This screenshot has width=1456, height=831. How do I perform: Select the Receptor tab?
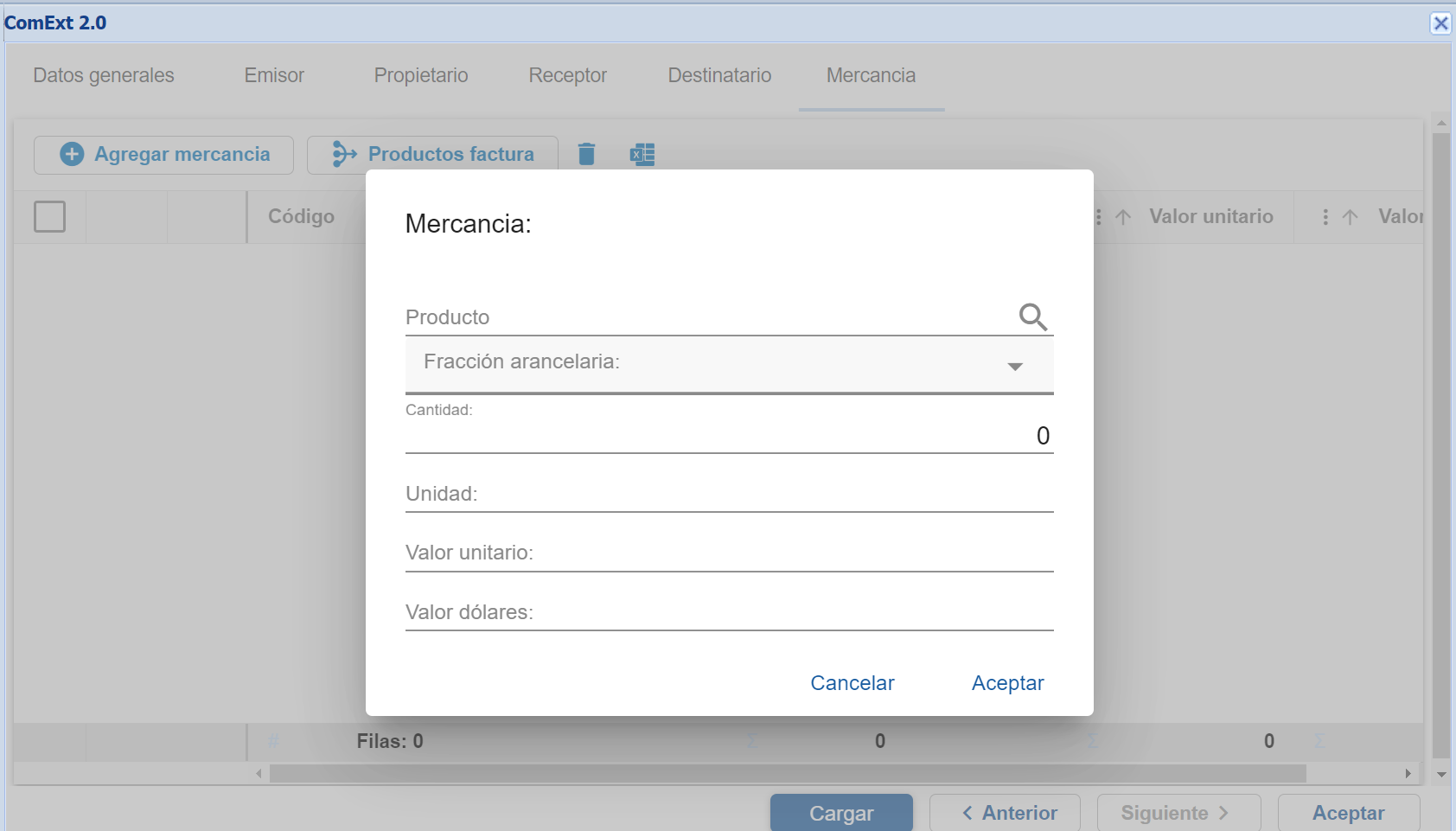[x=568, y=75]
